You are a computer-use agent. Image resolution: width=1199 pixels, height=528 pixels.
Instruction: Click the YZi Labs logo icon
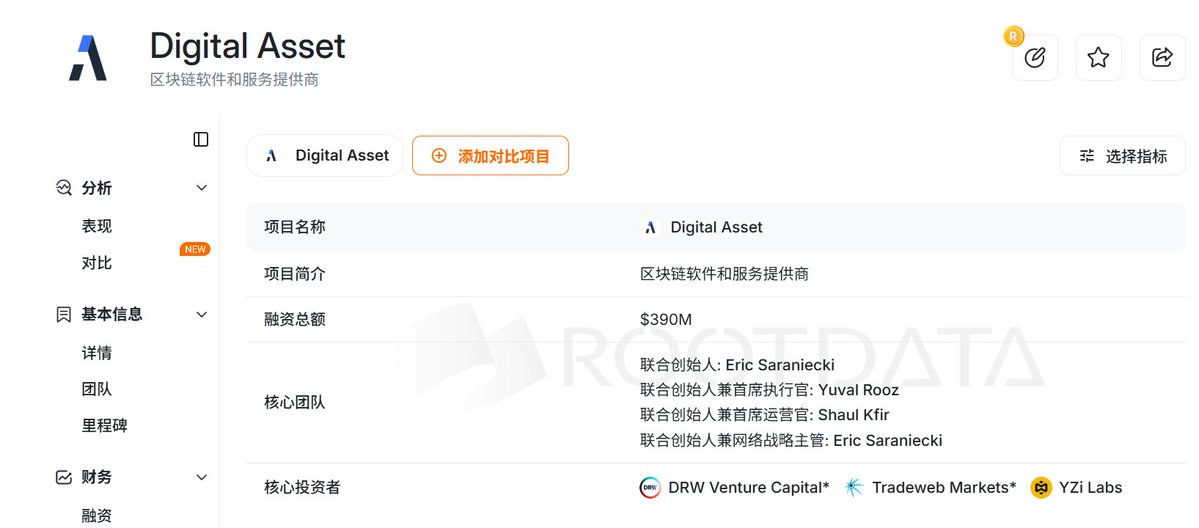[1041, 488]
